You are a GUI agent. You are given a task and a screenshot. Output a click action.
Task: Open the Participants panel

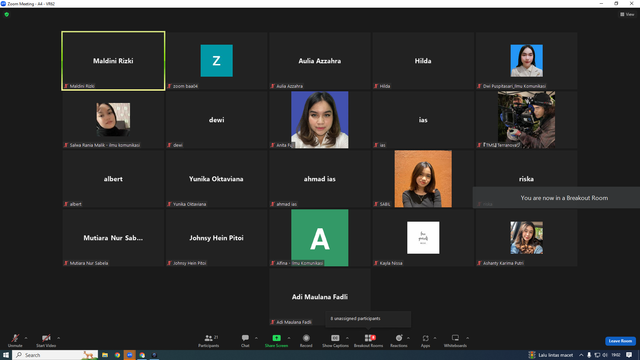pyautogui.click(x=209, y=340)
